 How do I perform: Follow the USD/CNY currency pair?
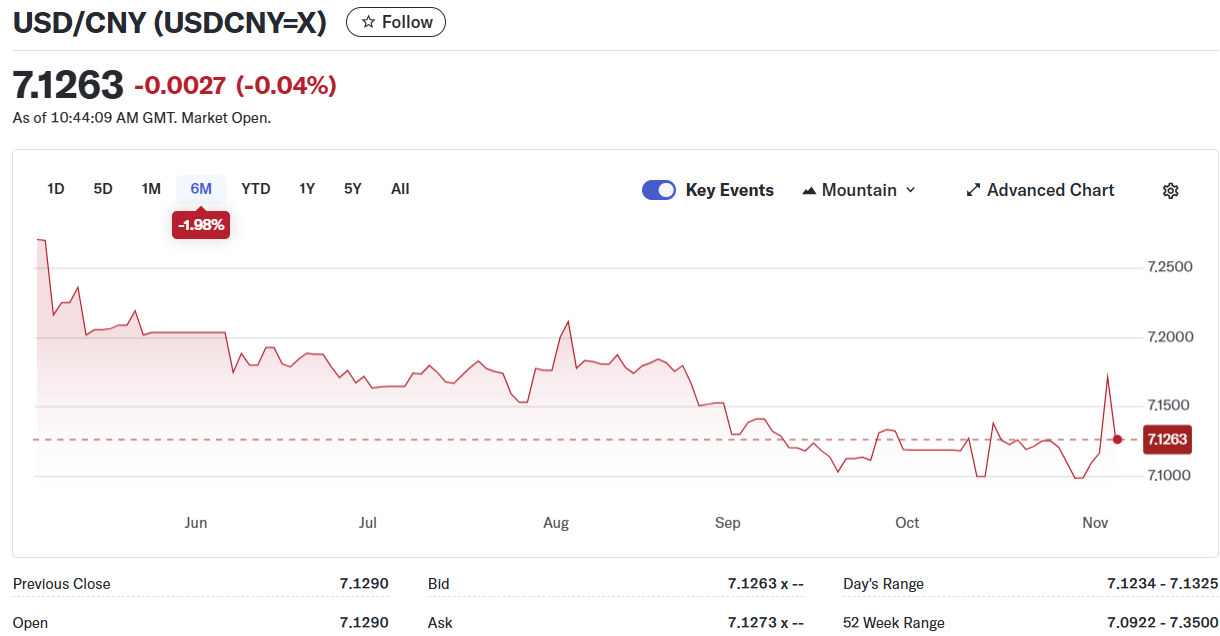pyautogui.click(x=396, y=22)
